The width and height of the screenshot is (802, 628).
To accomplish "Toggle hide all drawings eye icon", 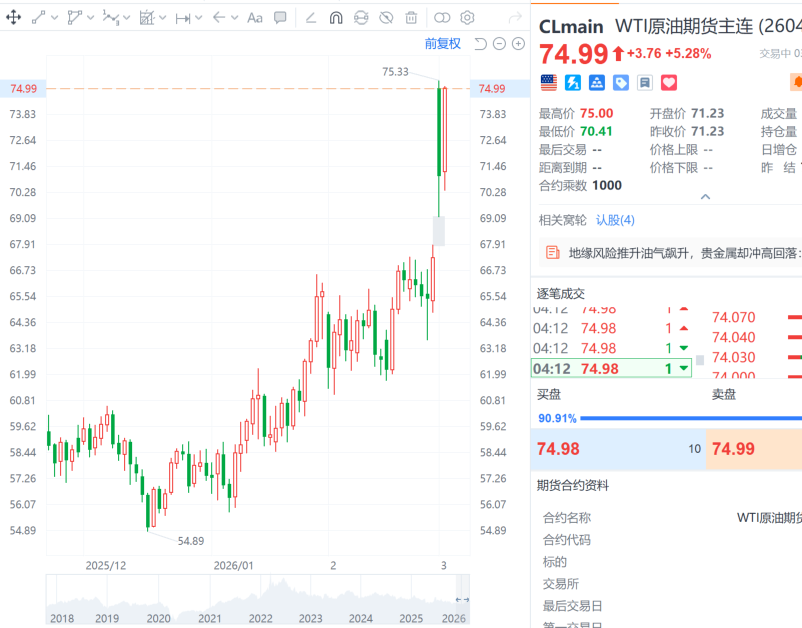I will [x=386, y=17].
